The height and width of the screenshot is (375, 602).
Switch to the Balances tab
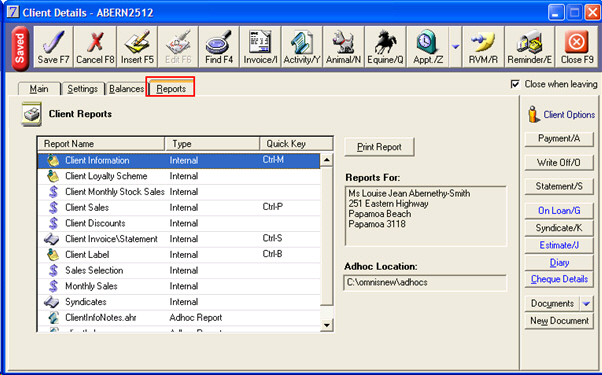point(126,89)
